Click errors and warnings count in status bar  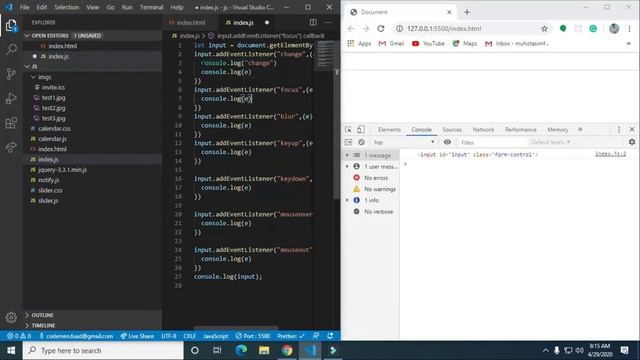coord(19,336)
